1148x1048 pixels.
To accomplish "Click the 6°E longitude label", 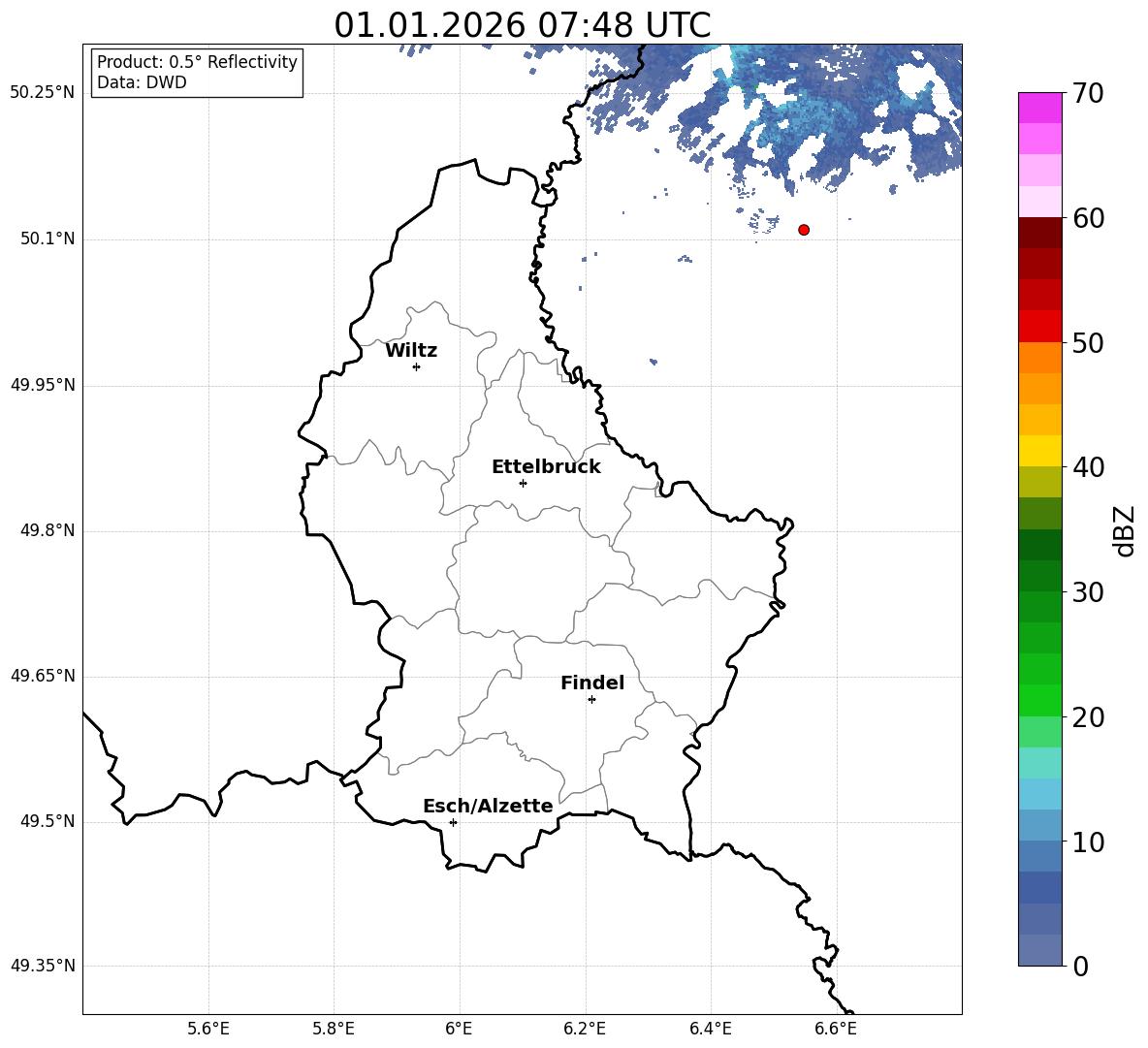I will point(459,1029).
